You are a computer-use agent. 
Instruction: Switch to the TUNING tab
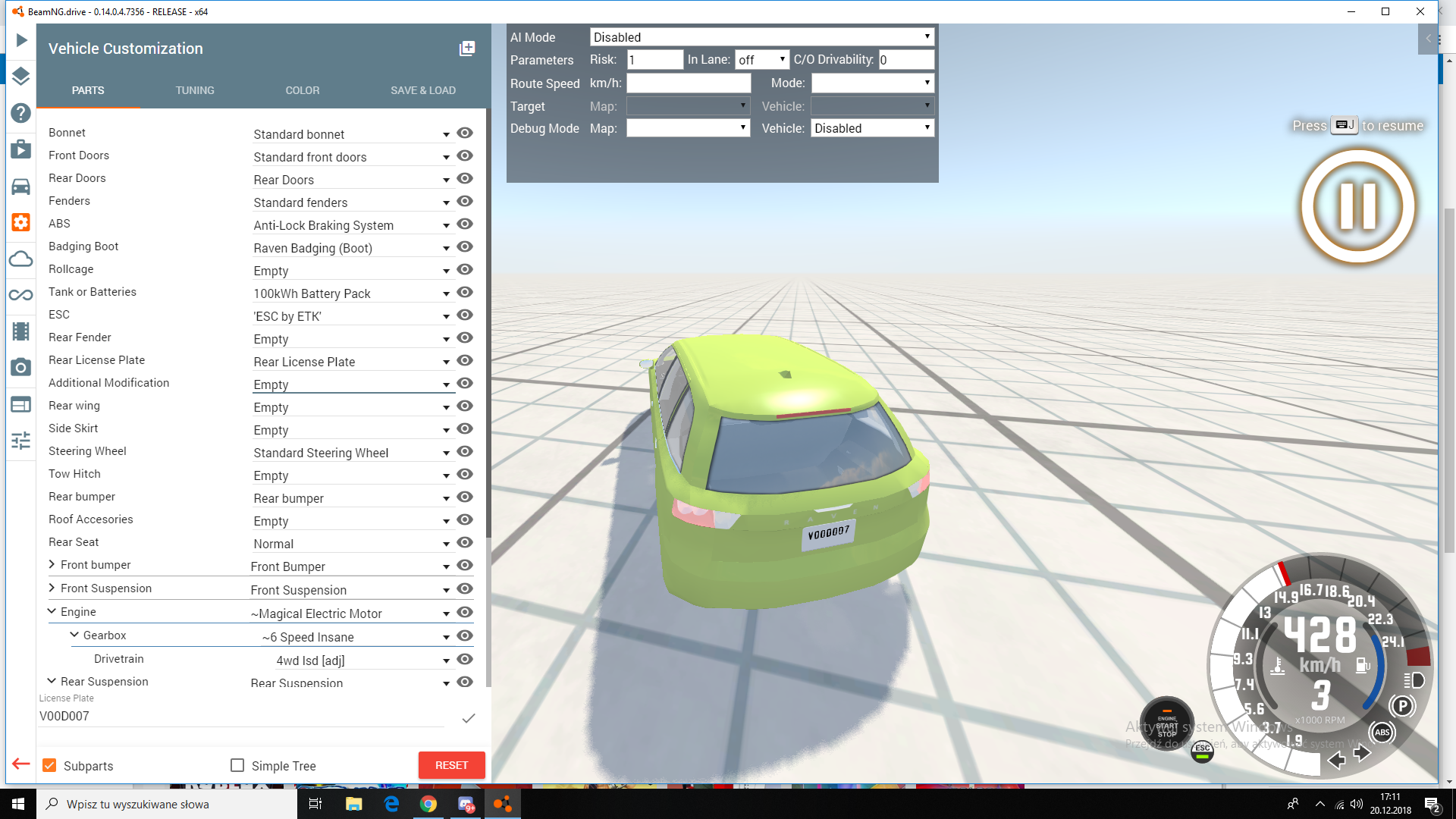[x=195, y=90]
